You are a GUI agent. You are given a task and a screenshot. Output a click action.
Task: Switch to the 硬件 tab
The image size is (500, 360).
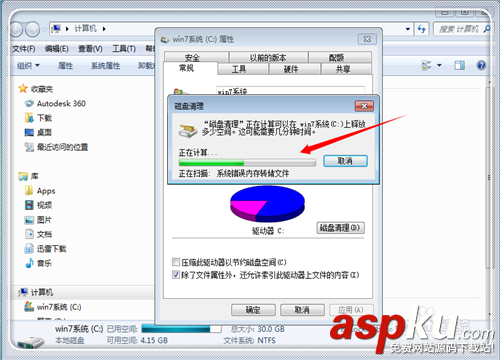pos(295,69)
